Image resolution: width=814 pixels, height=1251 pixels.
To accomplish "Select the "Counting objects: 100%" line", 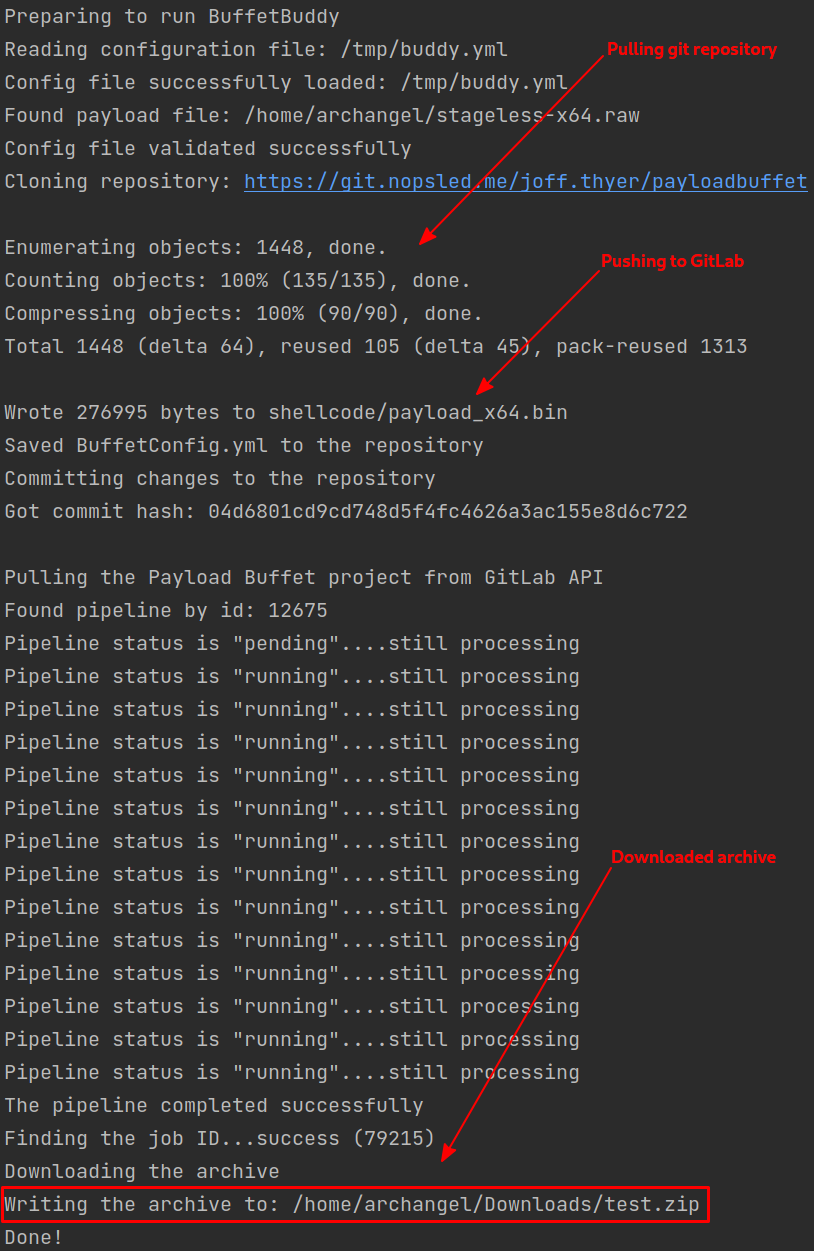I will [x=237, y=281].
